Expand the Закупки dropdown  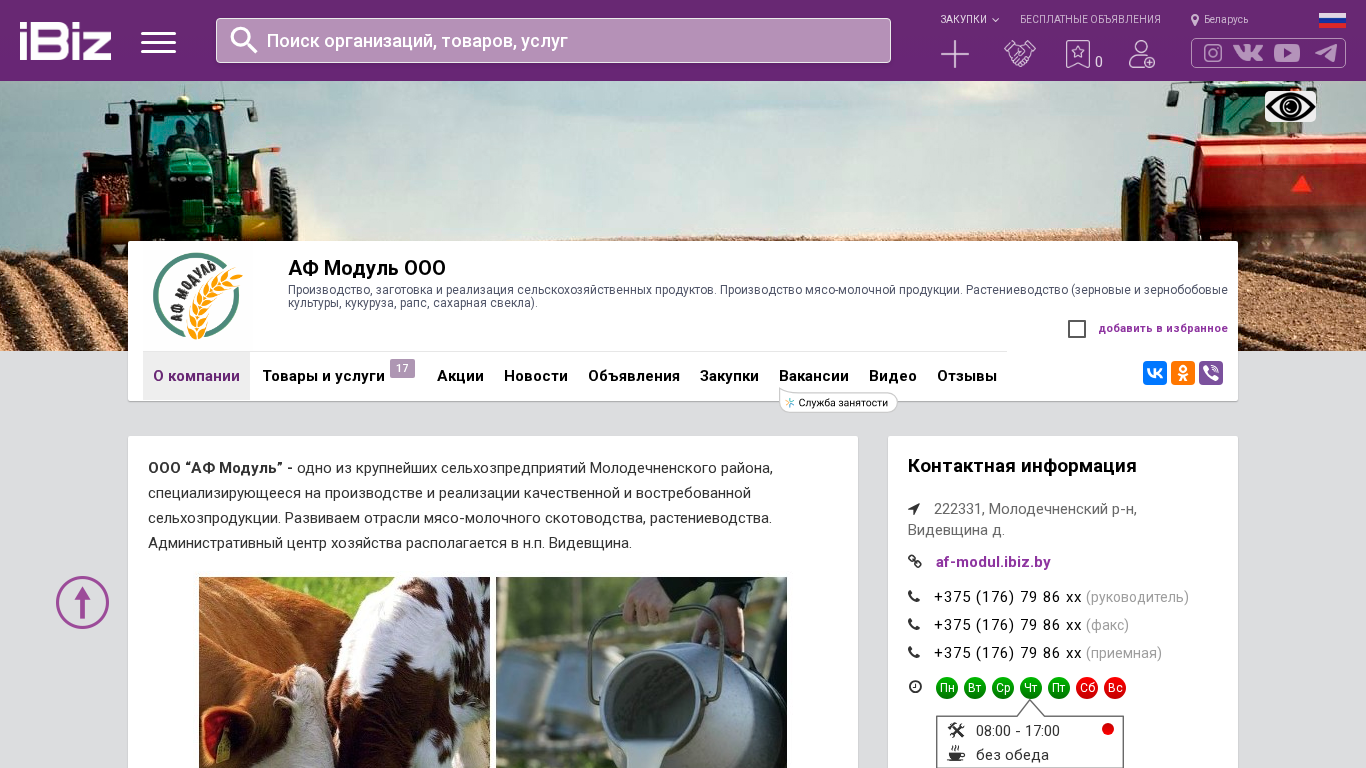point(969,19)
